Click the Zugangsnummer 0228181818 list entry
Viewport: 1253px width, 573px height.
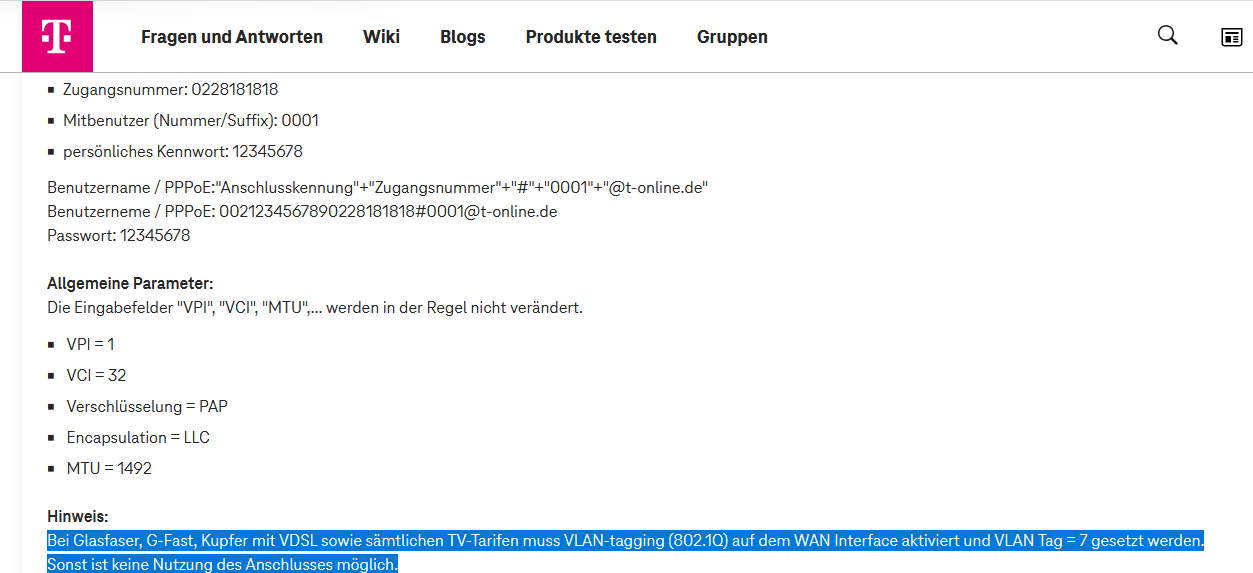click(170, 90)
